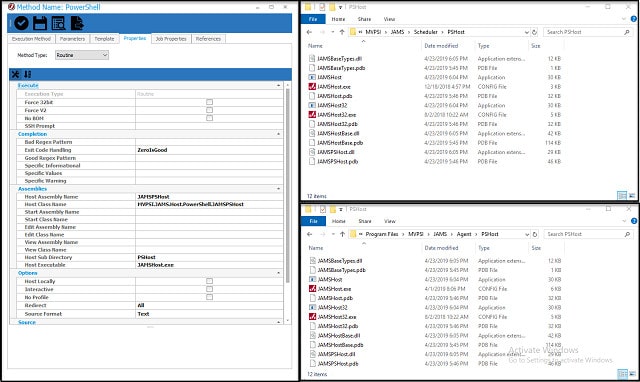Go back in the Agent PSHost window
The image size is (640, 382).
309,234
